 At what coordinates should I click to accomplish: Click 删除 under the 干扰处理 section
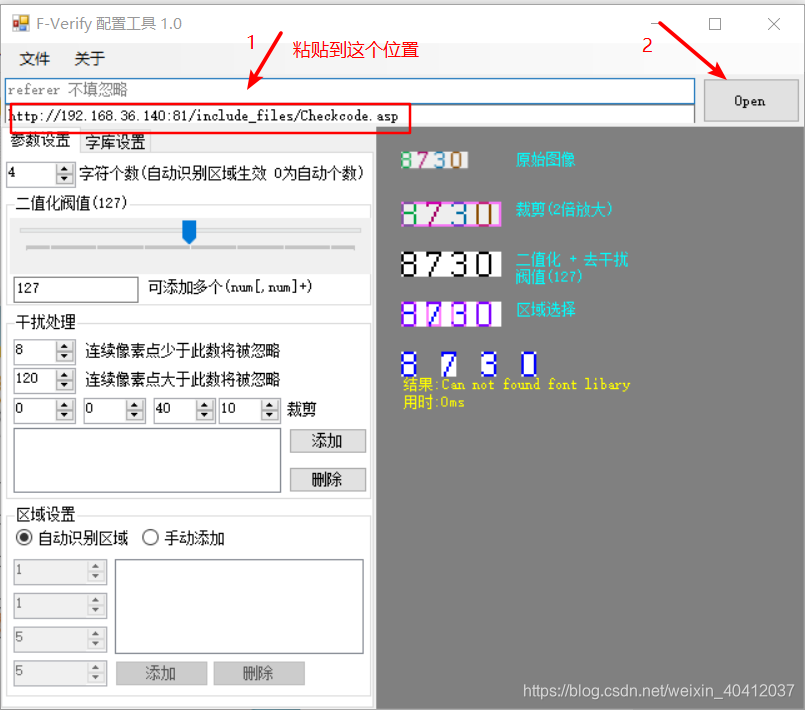327,479
